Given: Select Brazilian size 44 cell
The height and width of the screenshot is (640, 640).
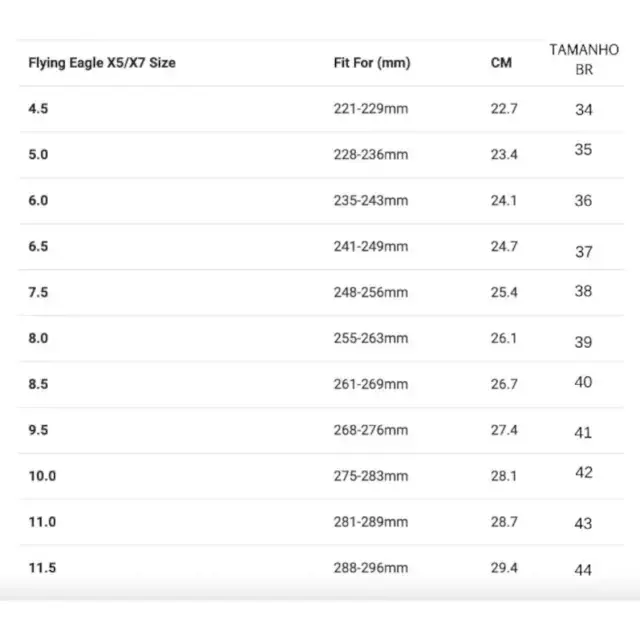Looking at the screenshot, I should click(x=583, y=570).
